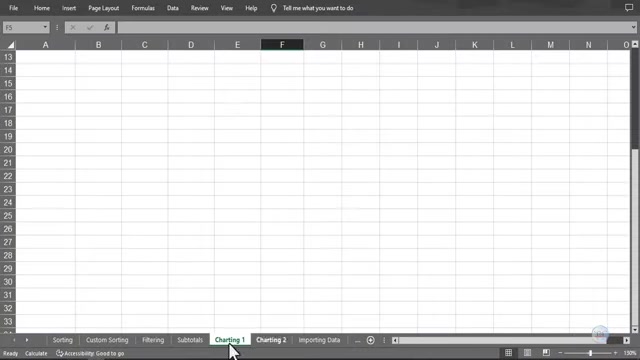Expand the formula bar with chevron
Viewport: 640px width, 360px height.
[x=633, y=27]
